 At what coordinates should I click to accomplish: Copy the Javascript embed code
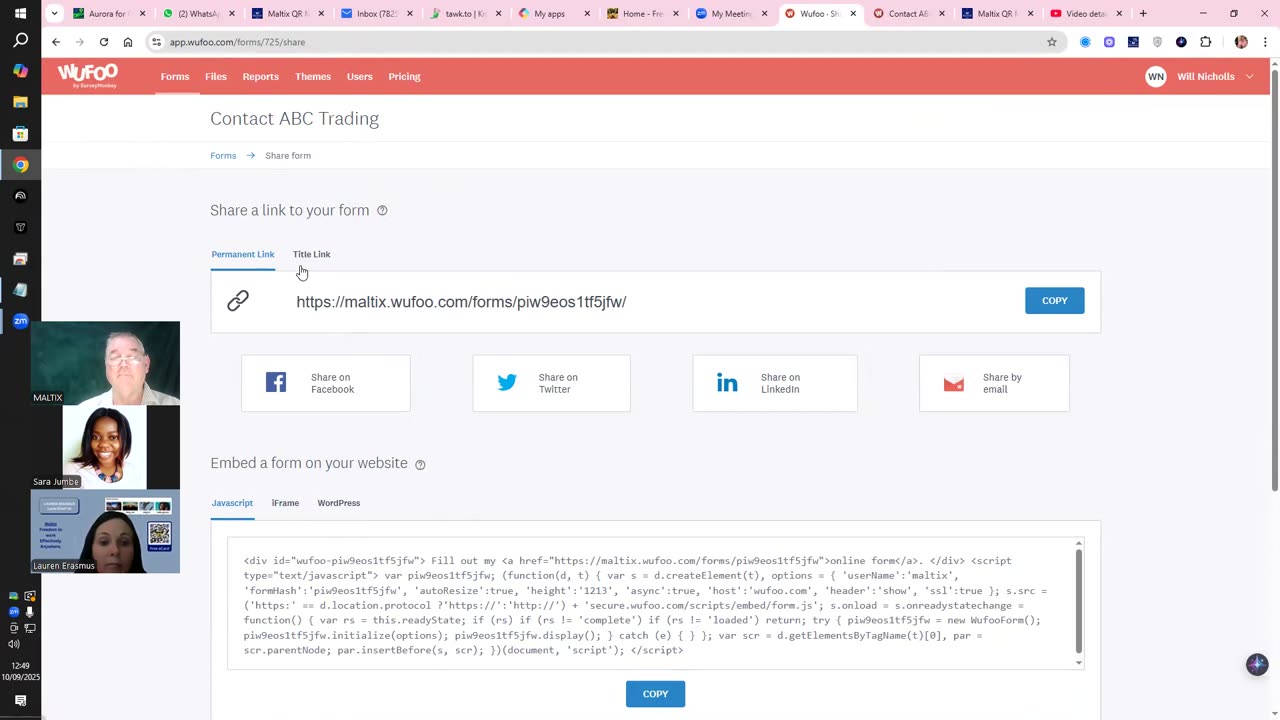tap(655, 694)
